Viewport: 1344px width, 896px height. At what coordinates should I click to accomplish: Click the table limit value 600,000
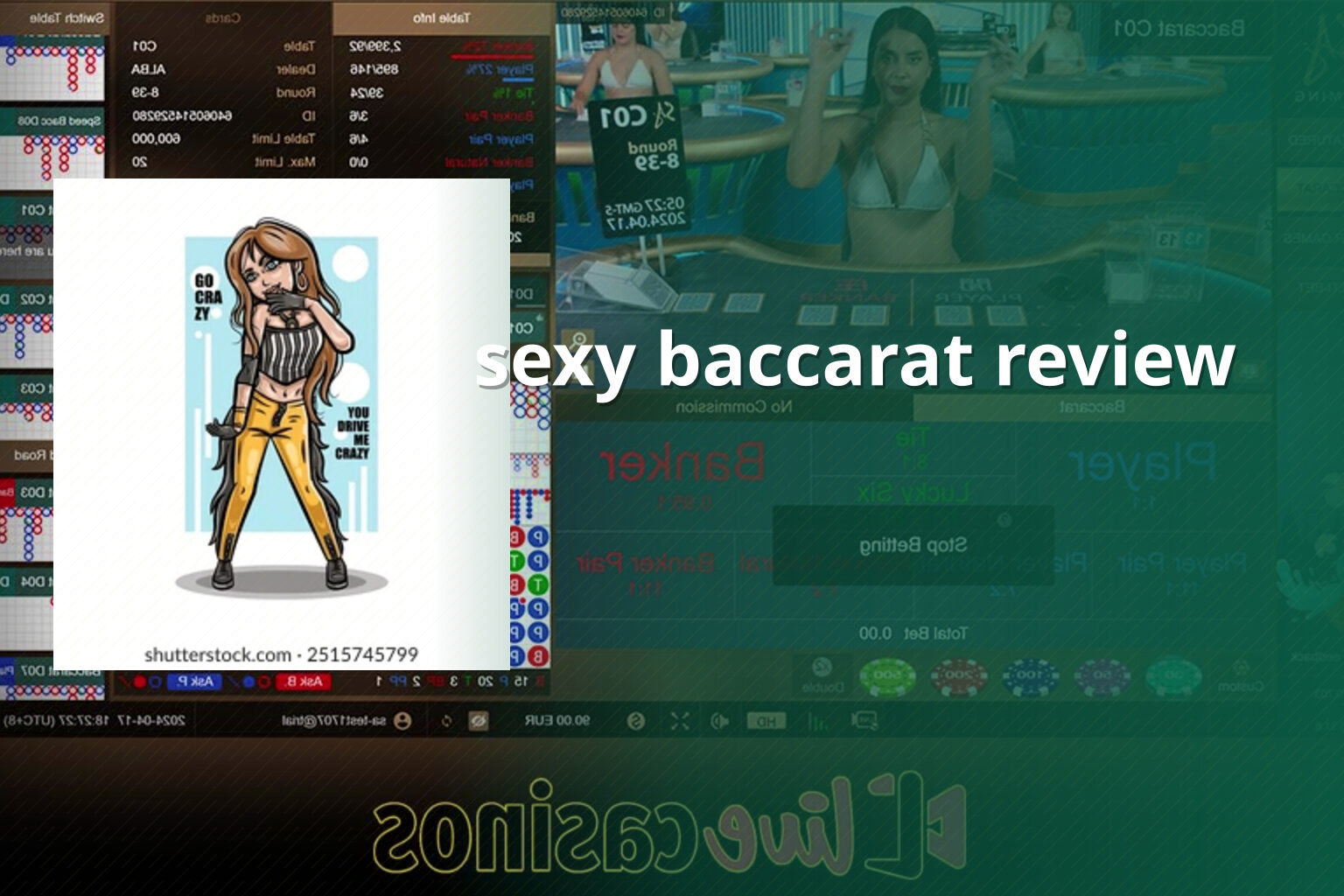(x=156, y=138)
